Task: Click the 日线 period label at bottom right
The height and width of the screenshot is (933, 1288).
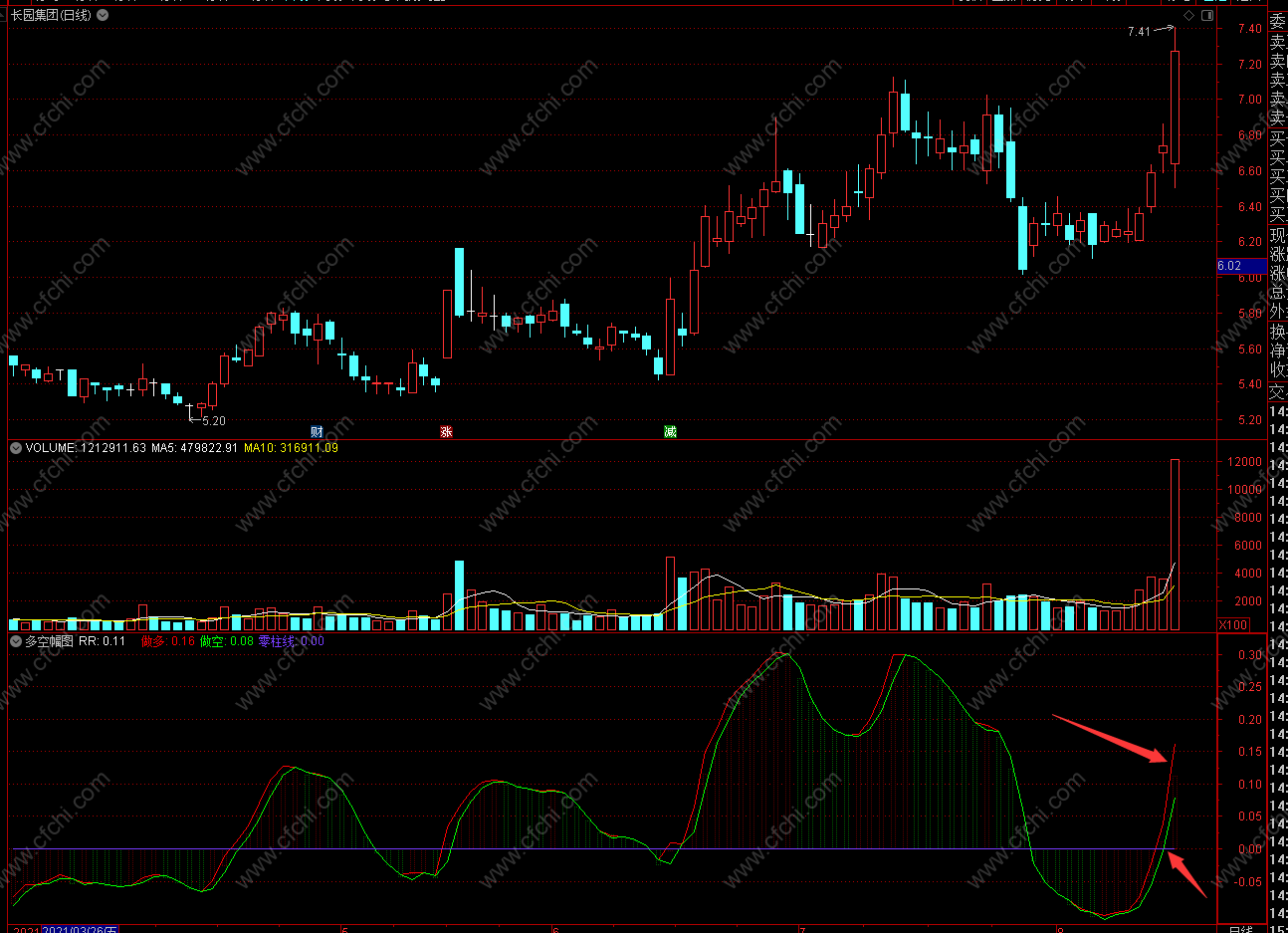Action: tap(1240, 929)
